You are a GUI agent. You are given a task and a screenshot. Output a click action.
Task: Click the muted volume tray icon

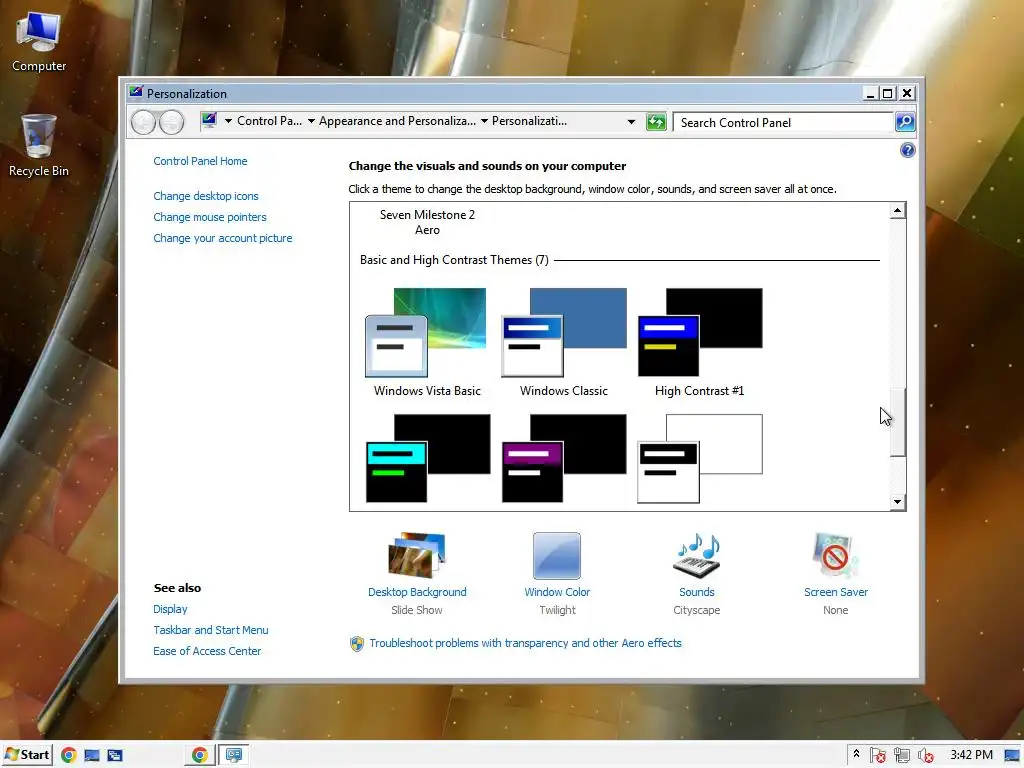925,756
